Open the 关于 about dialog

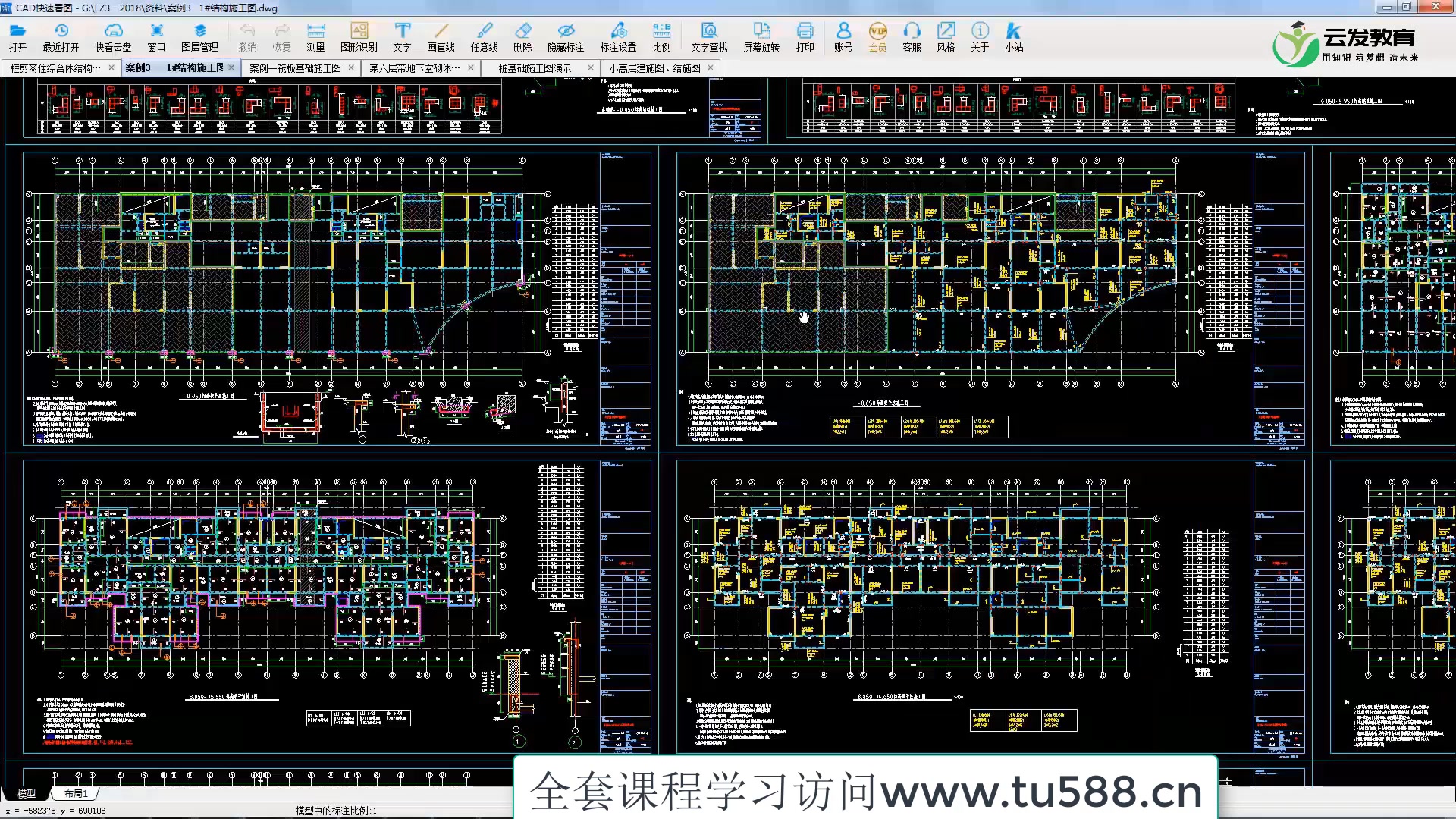[x=980, y=34]
